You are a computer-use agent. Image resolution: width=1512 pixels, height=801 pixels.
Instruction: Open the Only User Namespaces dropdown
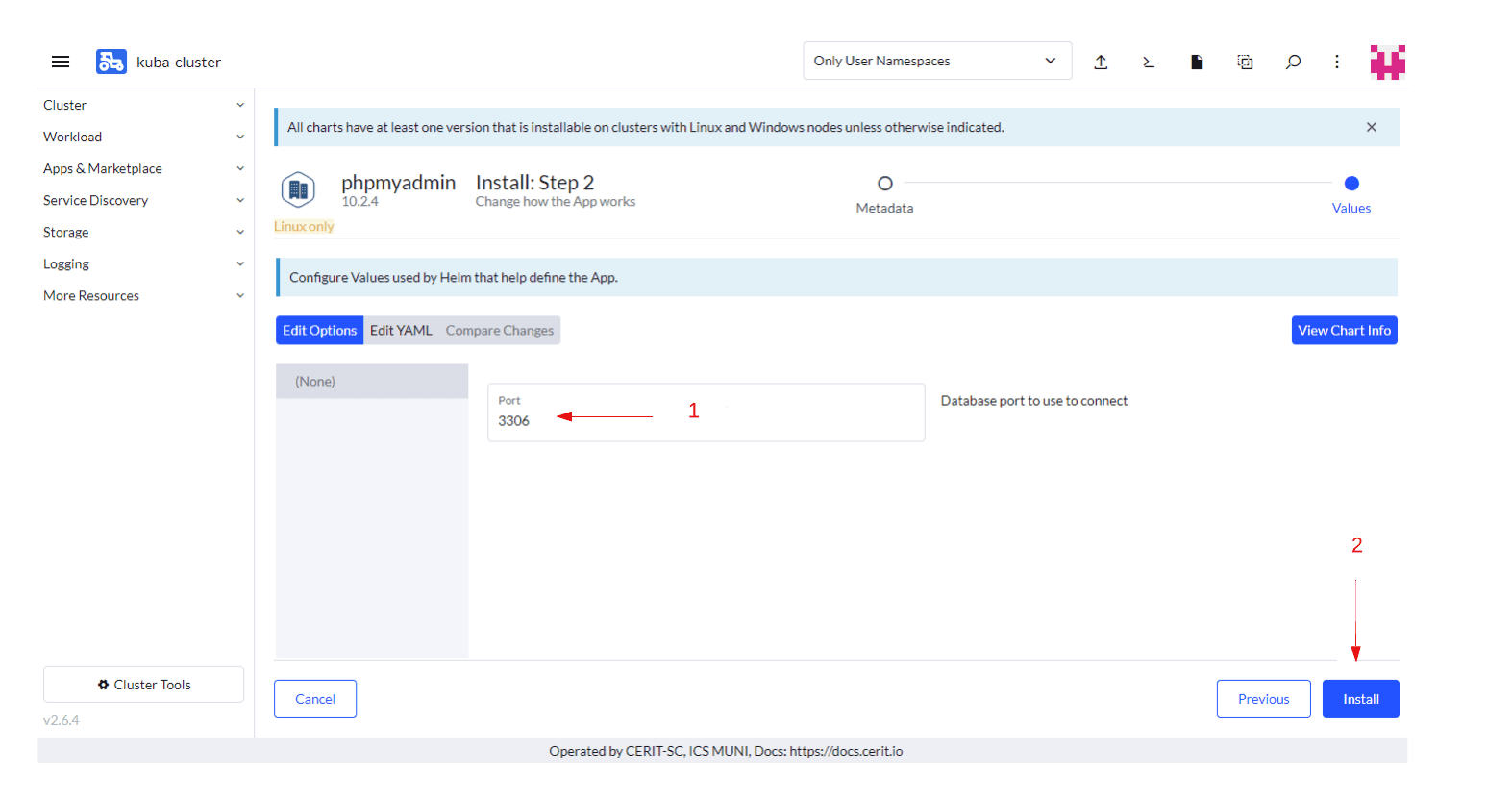point(936,61)
